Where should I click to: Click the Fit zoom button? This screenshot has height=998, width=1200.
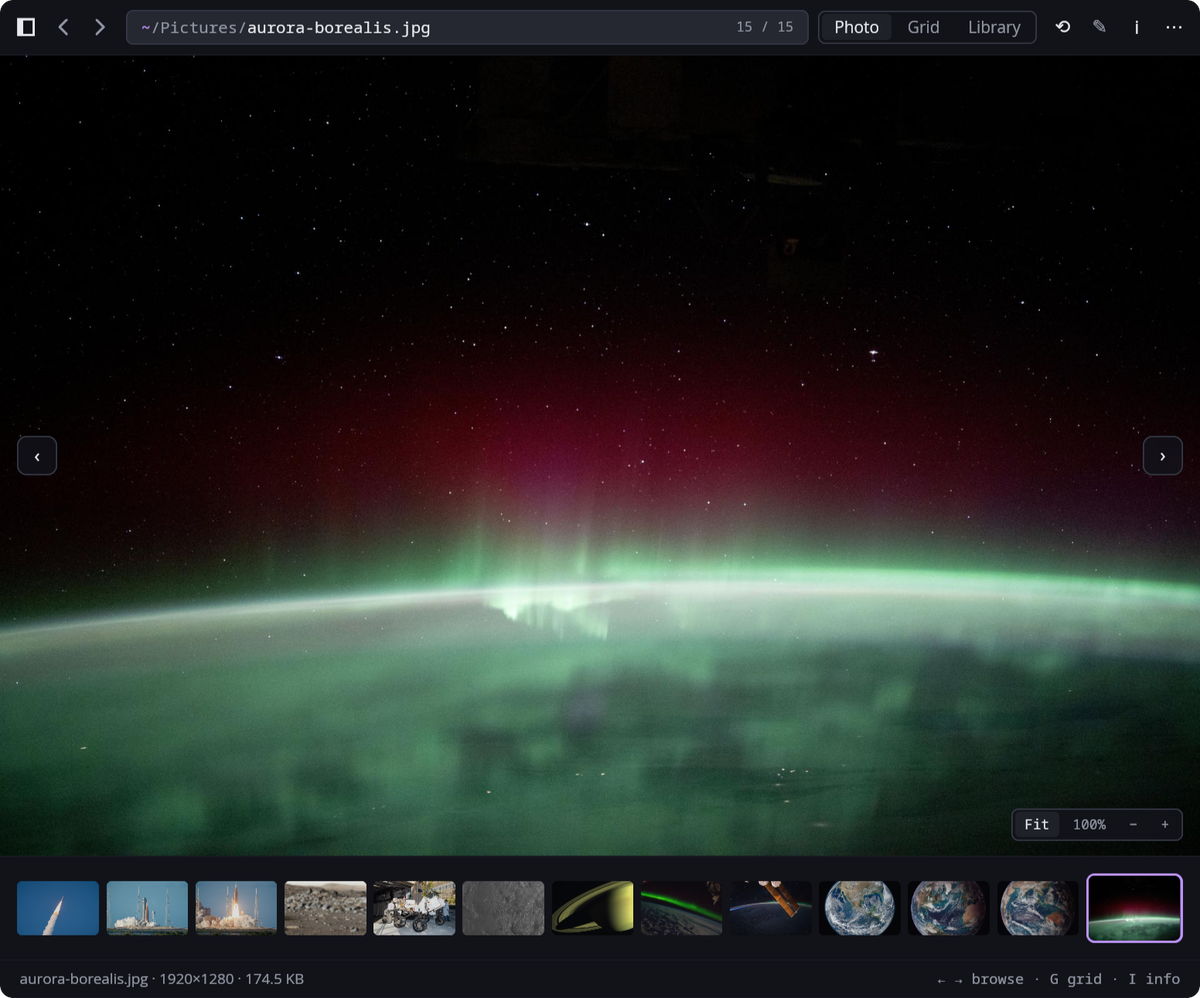[x=1037, y=824]
